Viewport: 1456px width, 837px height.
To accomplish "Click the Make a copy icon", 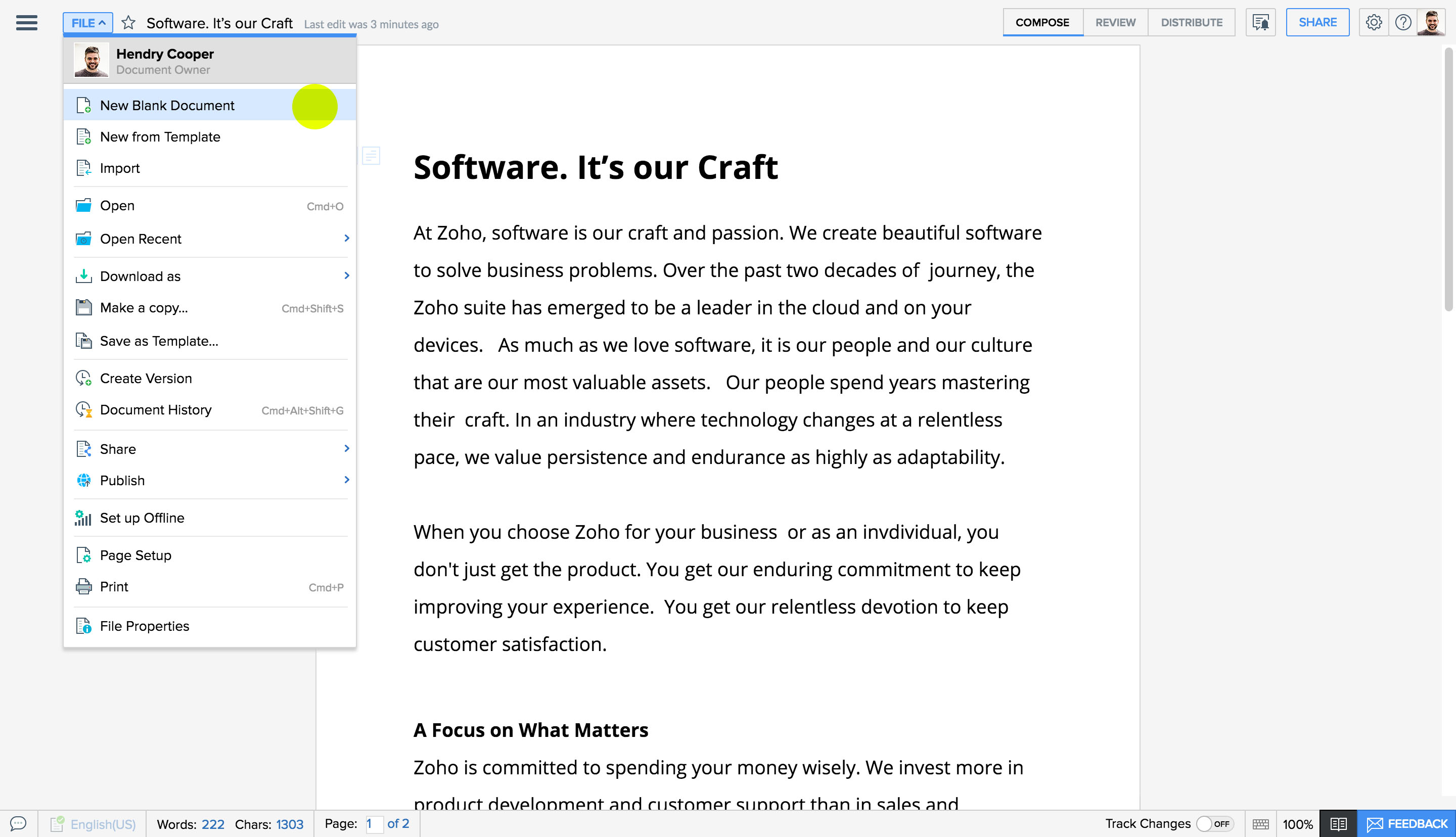I will pos(83,307).
